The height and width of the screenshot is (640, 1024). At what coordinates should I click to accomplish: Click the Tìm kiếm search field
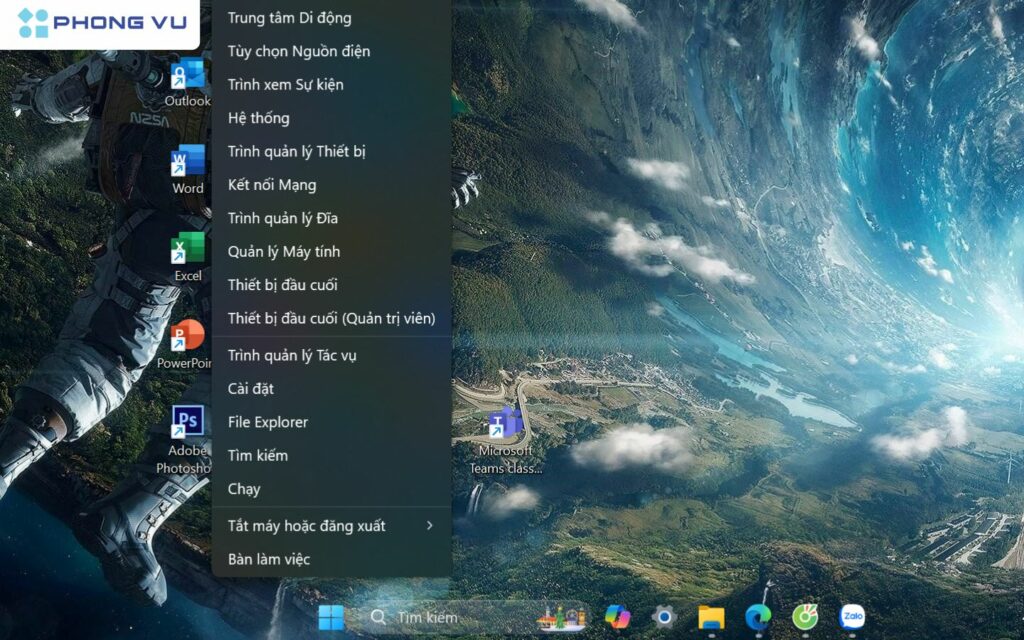pyautogui.click(x=420, y=618)
